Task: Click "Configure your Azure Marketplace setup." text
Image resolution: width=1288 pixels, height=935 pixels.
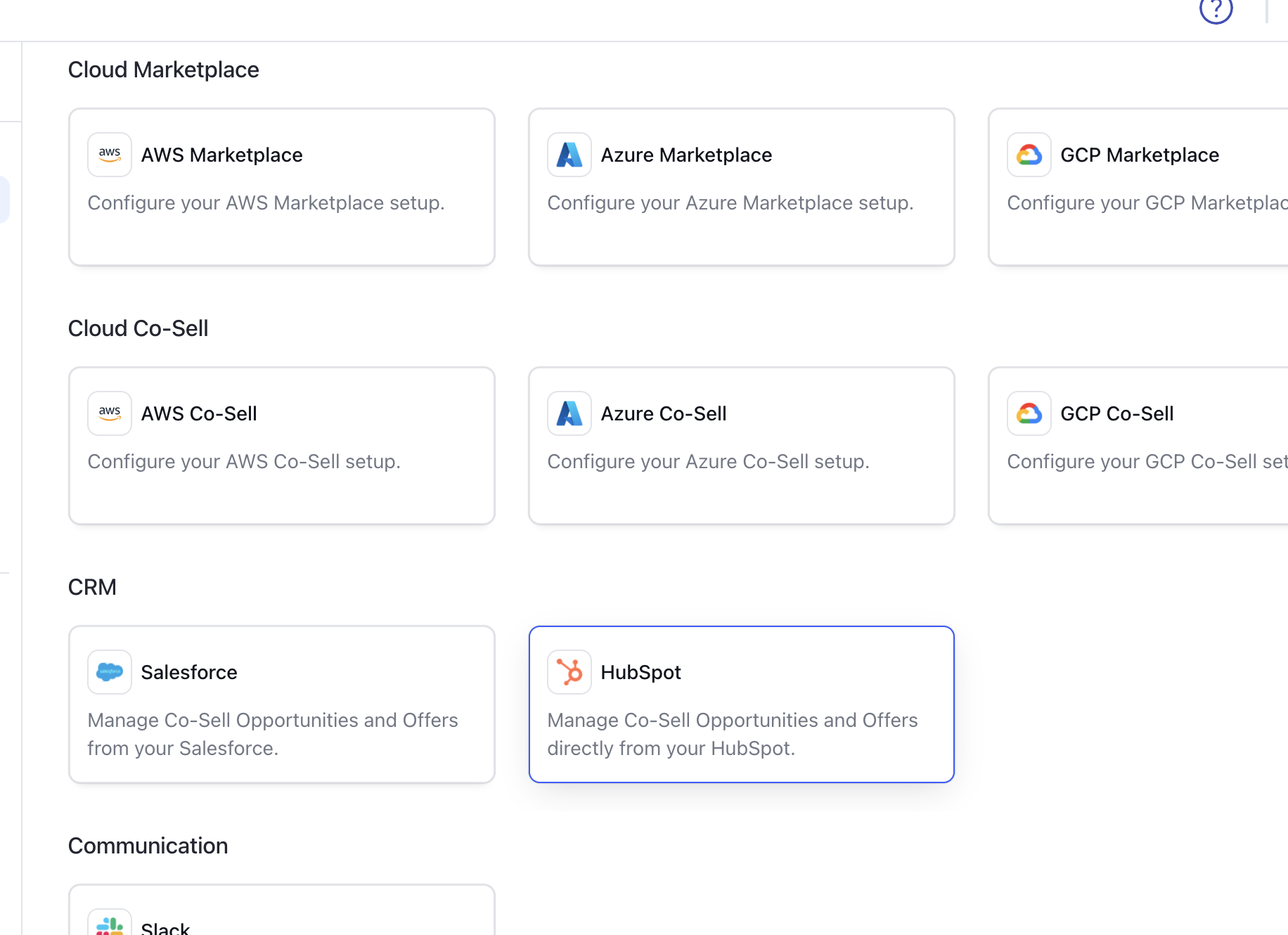Action: (730, 202)
